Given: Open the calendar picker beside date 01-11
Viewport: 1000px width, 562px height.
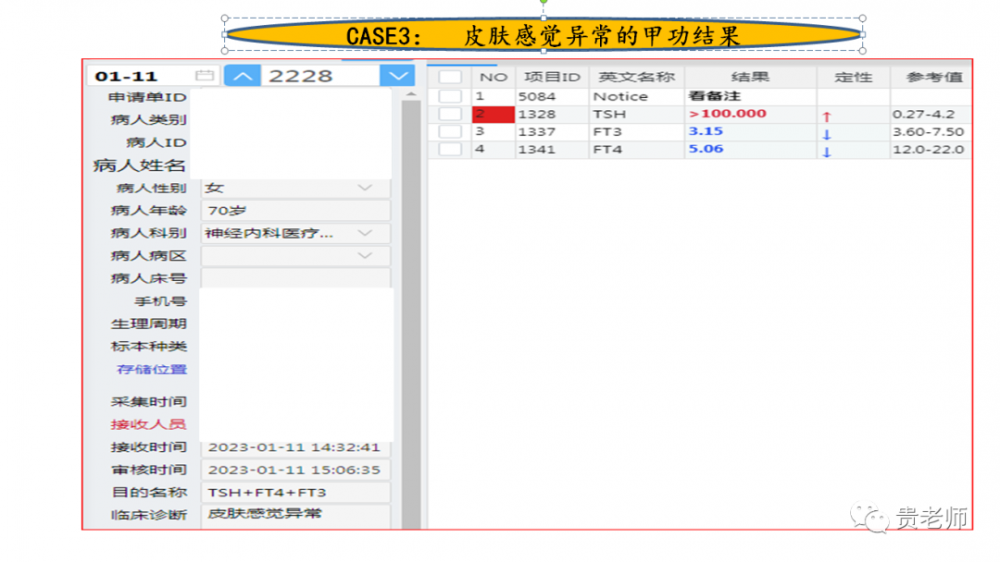Looking at the screenshot, I should [x=204, y=75].
